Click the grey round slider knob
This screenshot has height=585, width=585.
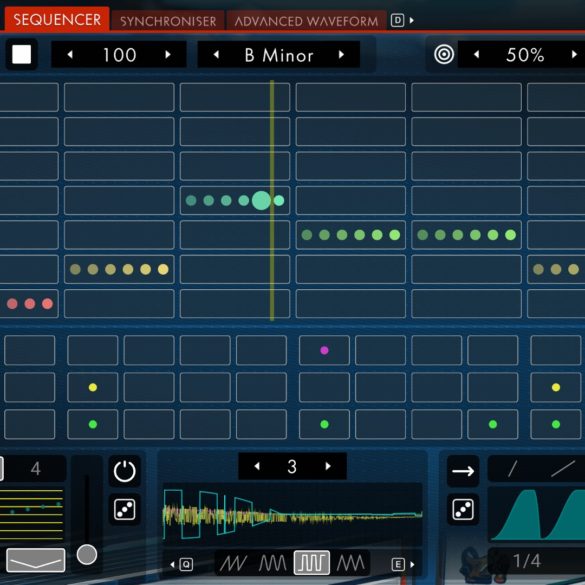[87, 554]
